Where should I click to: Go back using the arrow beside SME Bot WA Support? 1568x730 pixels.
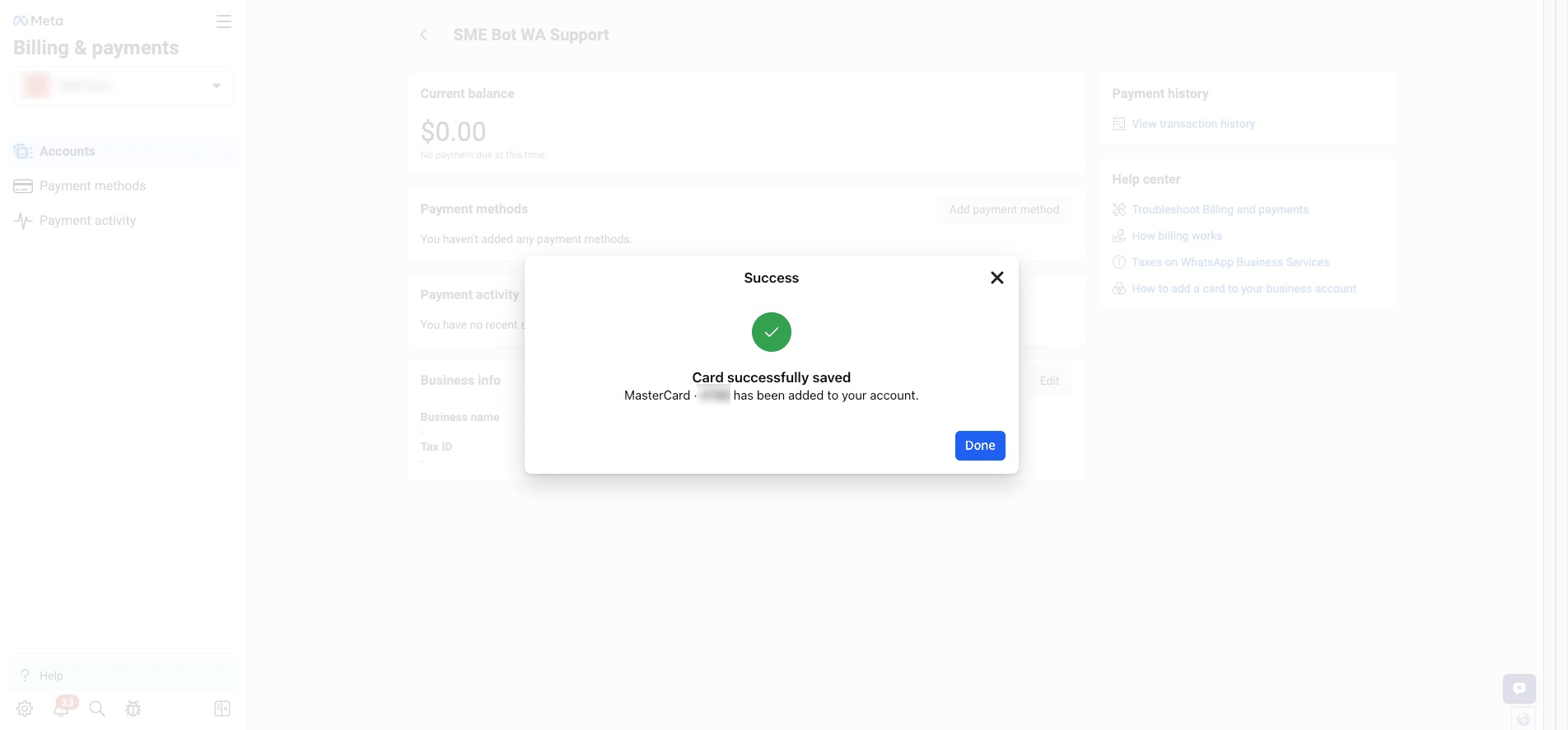423,35
